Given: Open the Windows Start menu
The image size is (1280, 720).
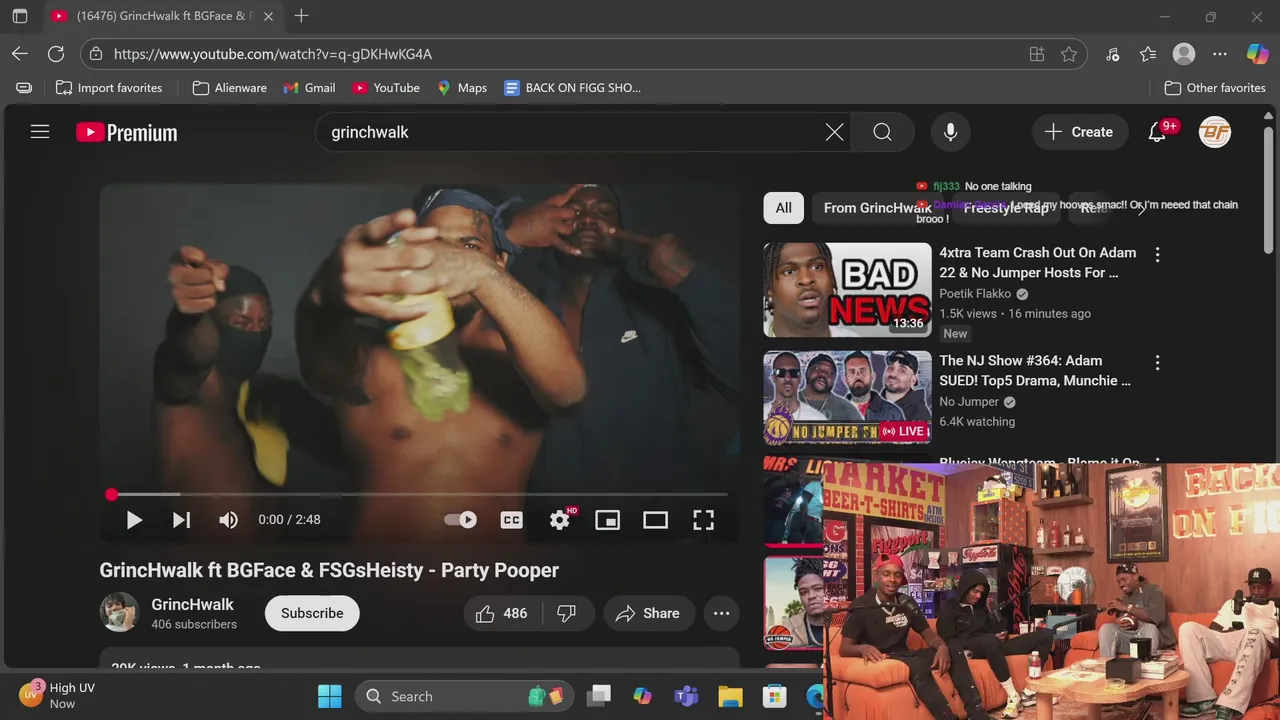Looking at the screenshot, I should [x=329, y=696].
